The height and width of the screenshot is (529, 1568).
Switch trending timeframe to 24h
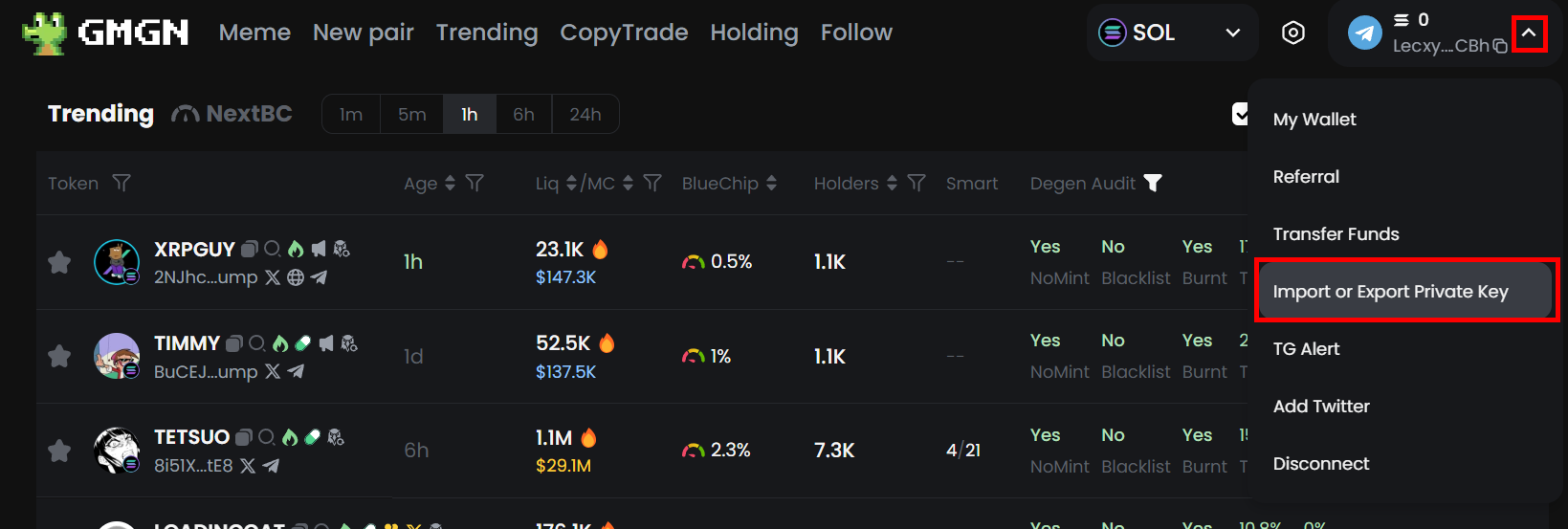pos(585,115)
